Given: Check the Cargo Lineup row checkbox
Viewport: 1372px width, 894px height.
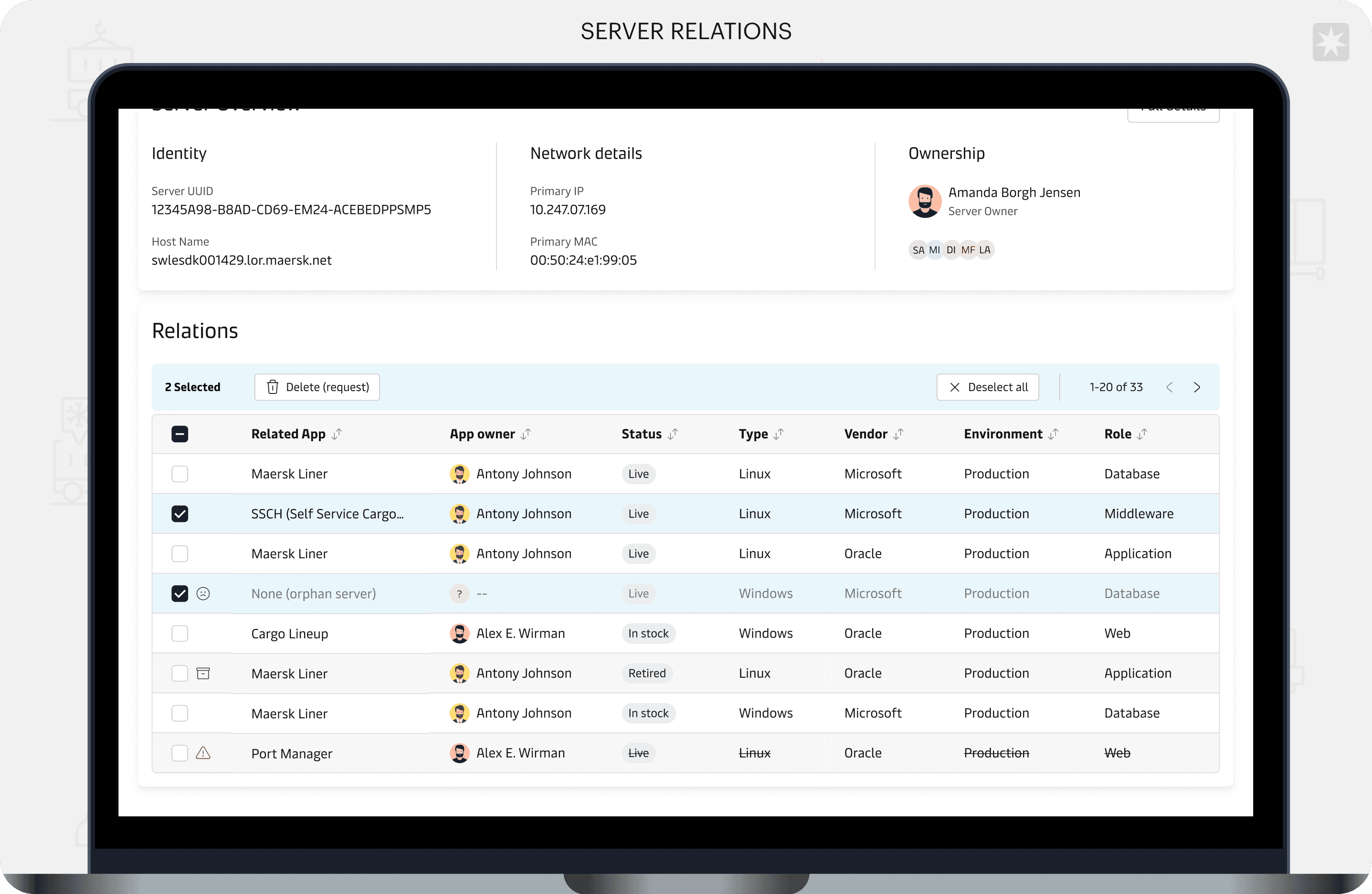Looking at the screenshot, I should pyautogui.click(x=180, y=633).
